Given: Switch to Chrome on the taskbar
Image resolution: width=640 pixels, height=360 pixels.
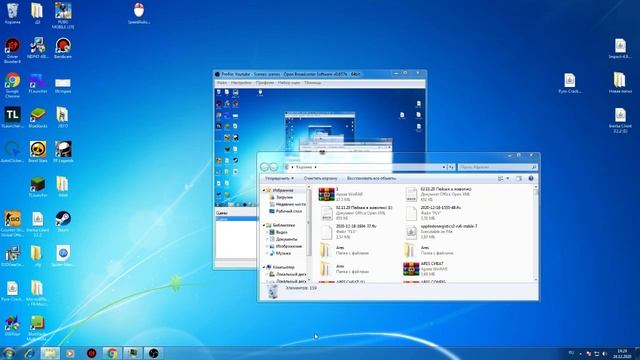Looking at the screenshot, I should coord(112,353).
